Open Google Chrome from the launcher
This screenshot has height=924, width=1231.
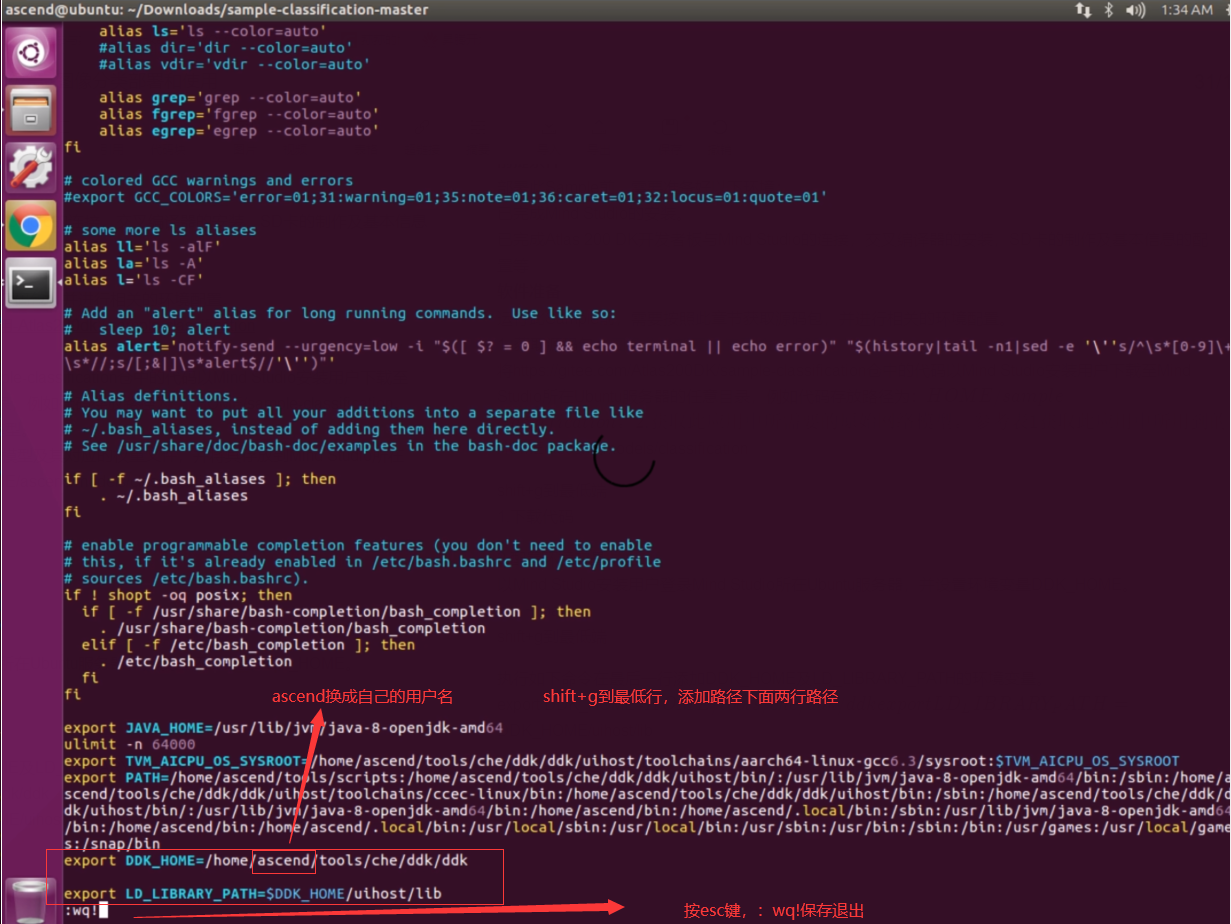[x=31, y=227]
